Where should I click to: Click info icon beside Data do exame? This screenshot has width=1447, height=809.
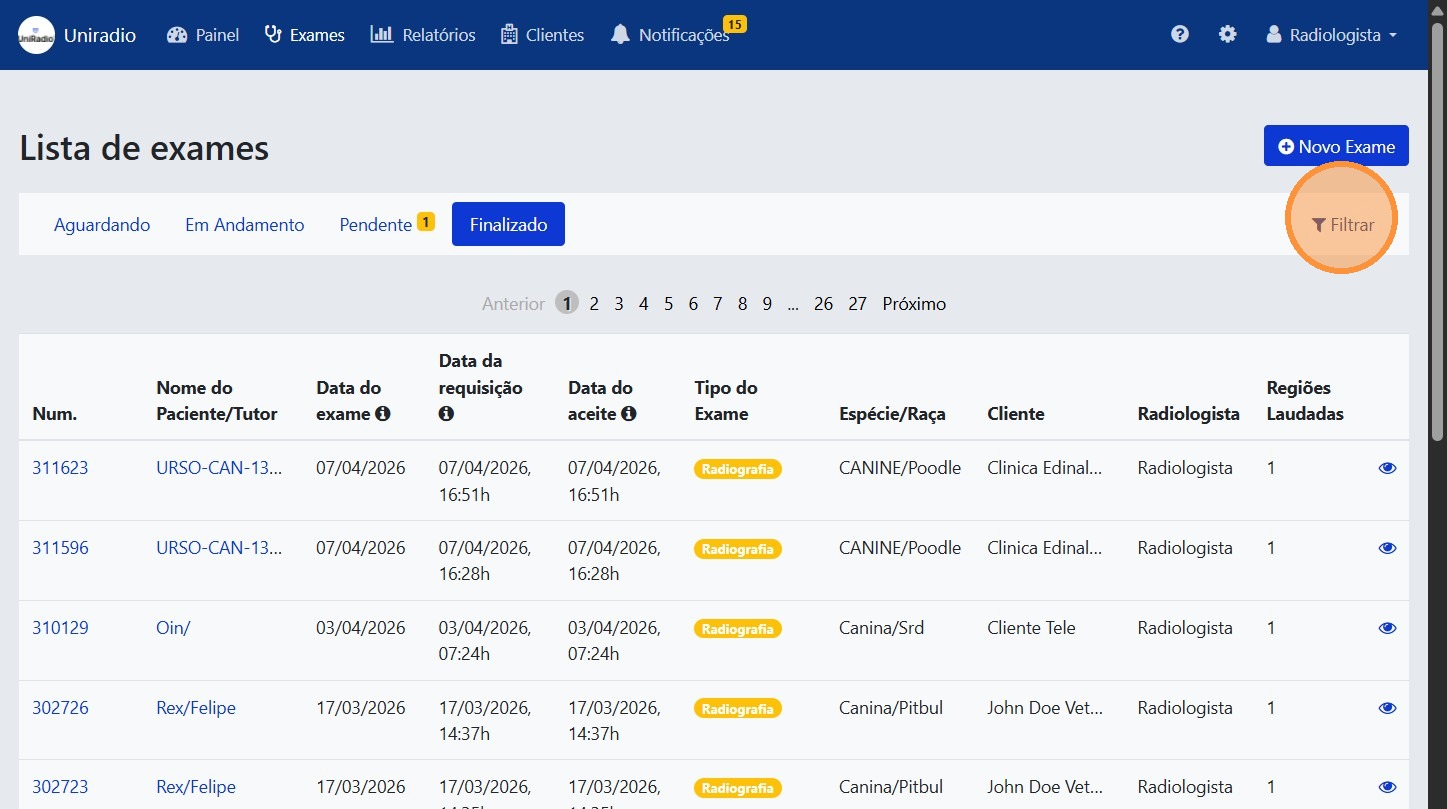(x=382, y=414)
